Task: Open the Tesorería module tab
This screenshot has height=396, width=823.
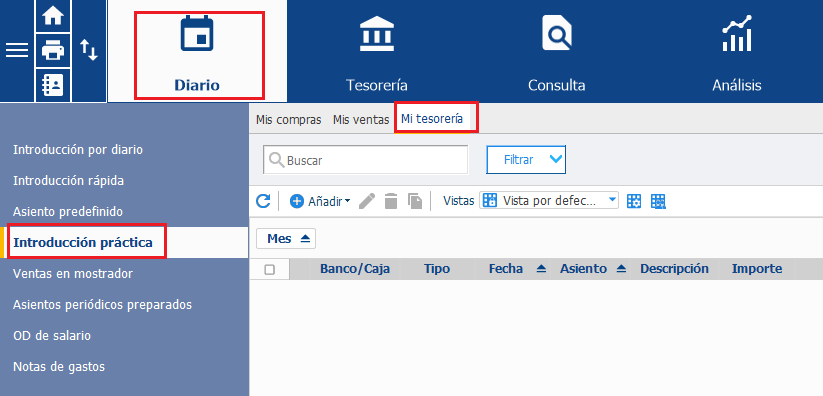Action: [376, 51]
